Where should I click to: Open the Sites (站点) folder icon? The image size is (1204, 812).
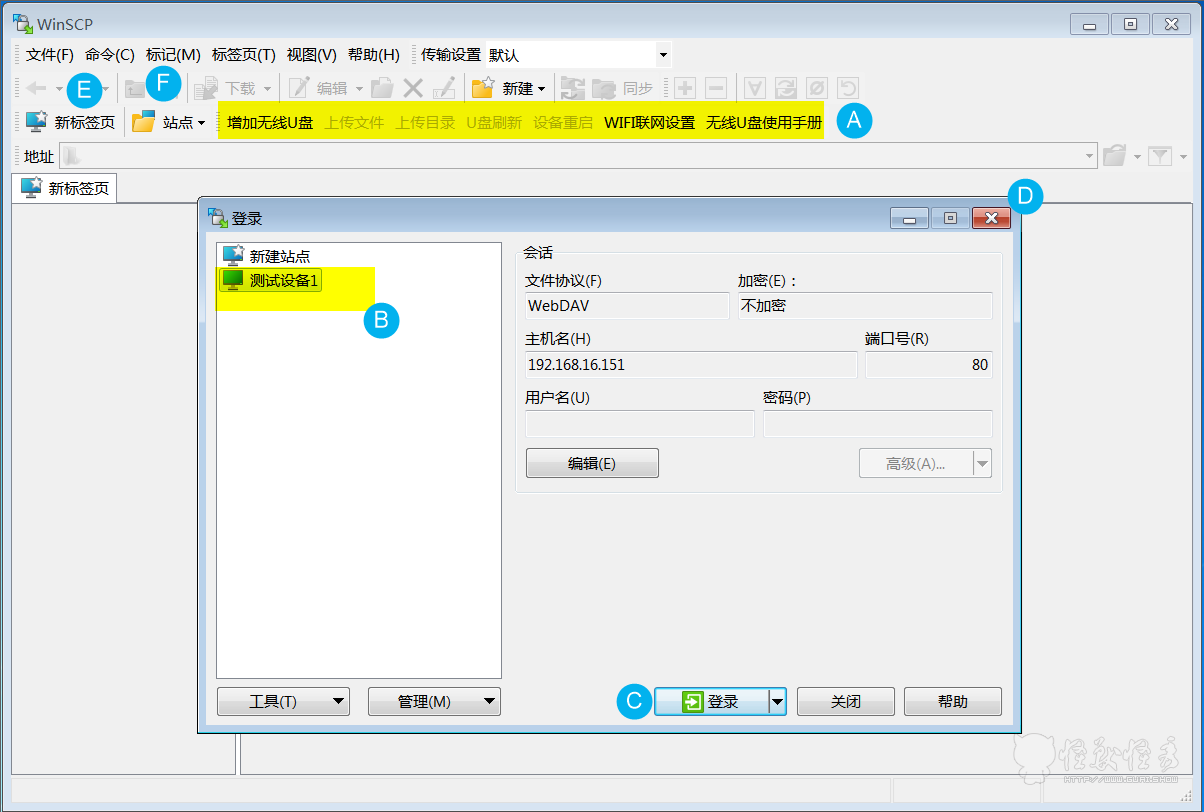[144, 122]
